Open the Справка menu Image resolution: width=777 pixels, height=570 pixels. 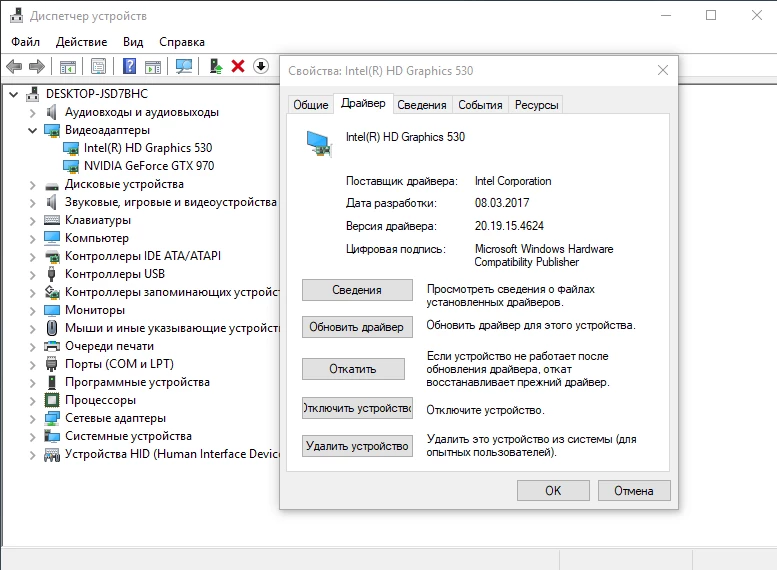(x=182, y=42)
